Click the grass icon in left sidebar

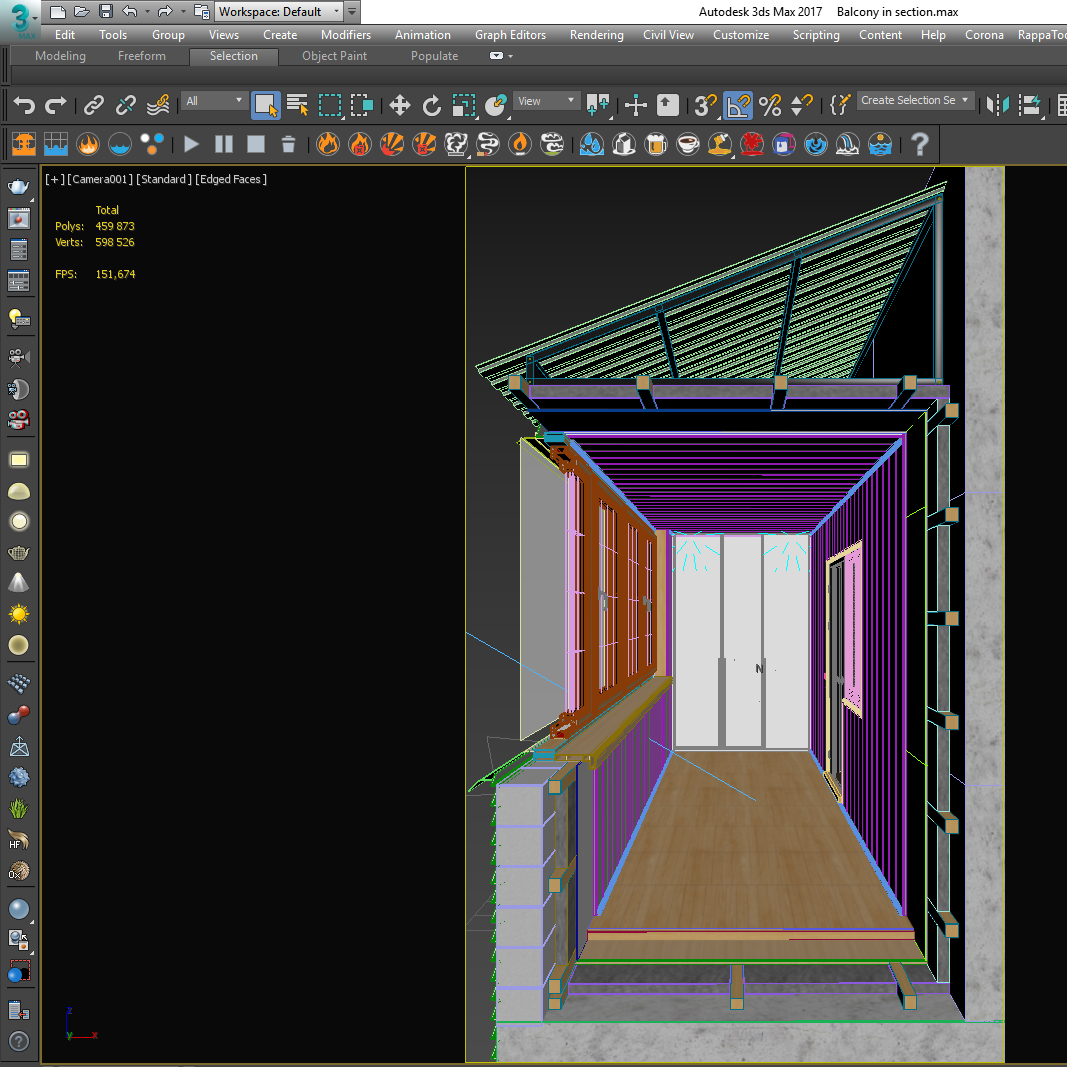tap(18, 808)
